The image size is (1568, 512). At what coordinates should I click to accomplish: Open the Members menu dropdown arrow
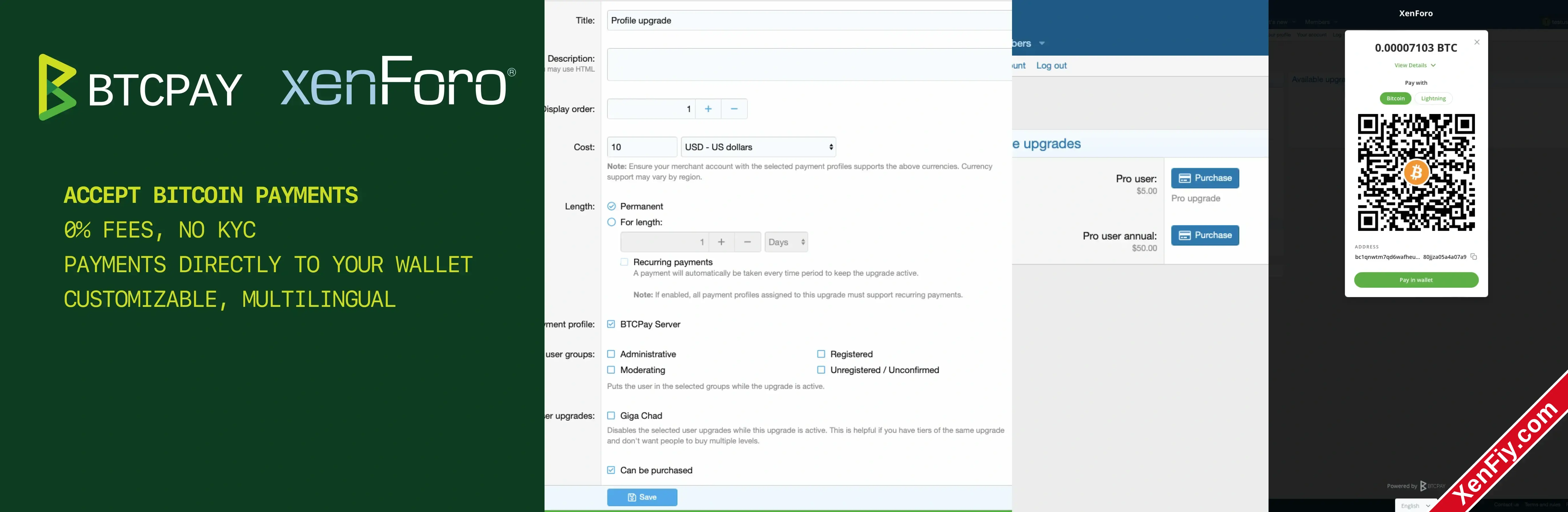click(1042, 43)
